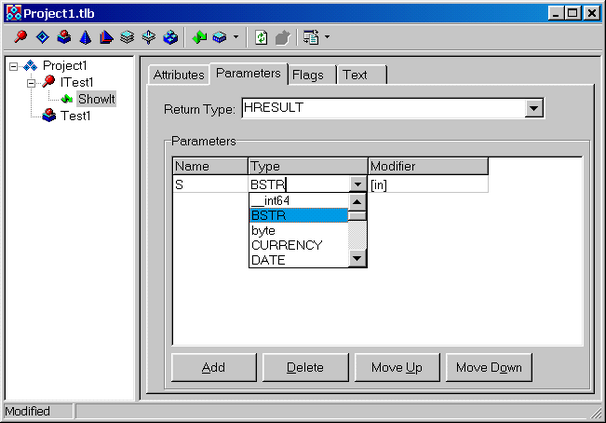Open the Text tab
Image resolution: width=606 pixels, height=423 pixels.
pos(355,75)
